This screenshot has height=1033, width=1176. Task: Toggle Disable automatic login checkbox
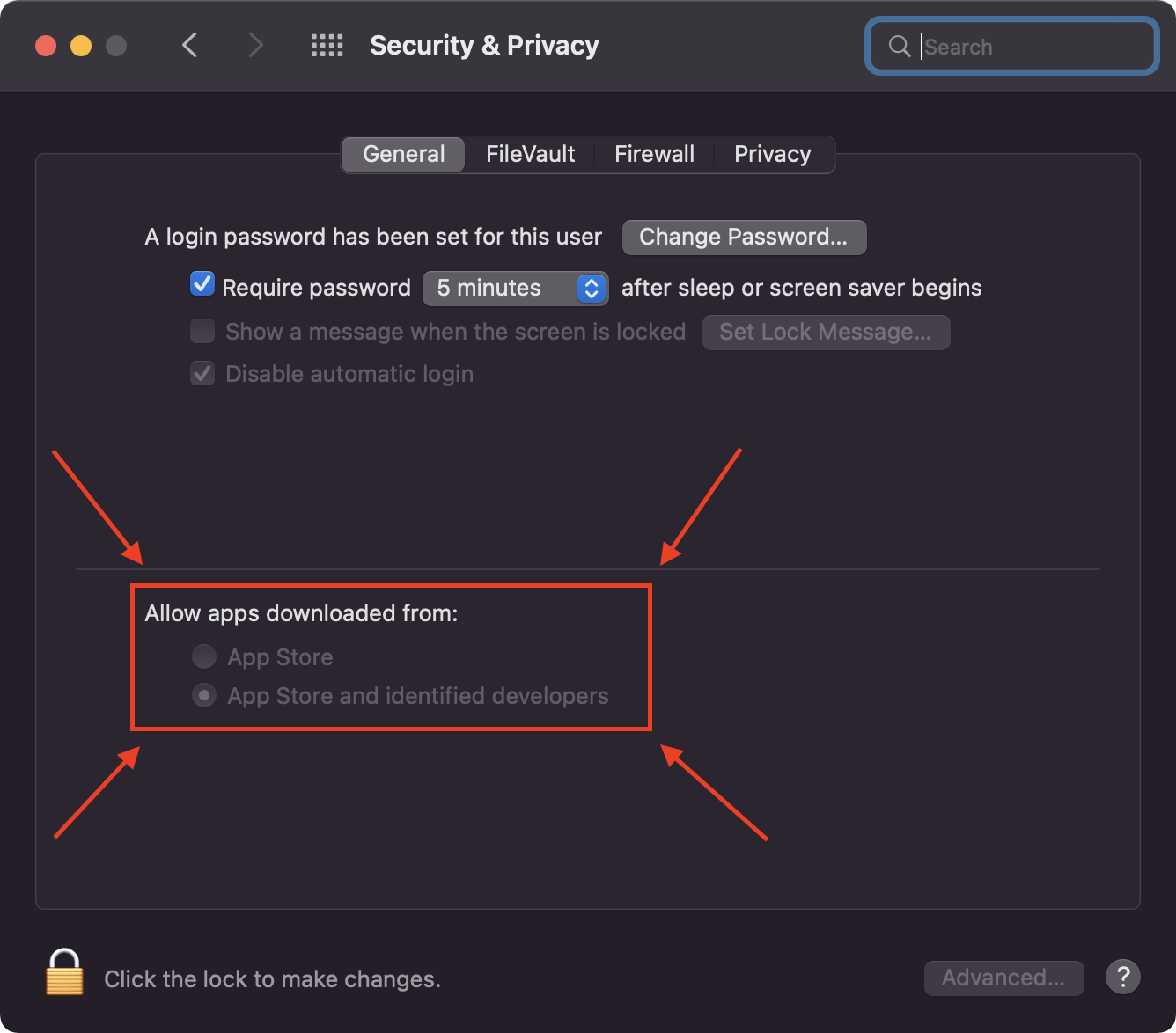point(202,373)
